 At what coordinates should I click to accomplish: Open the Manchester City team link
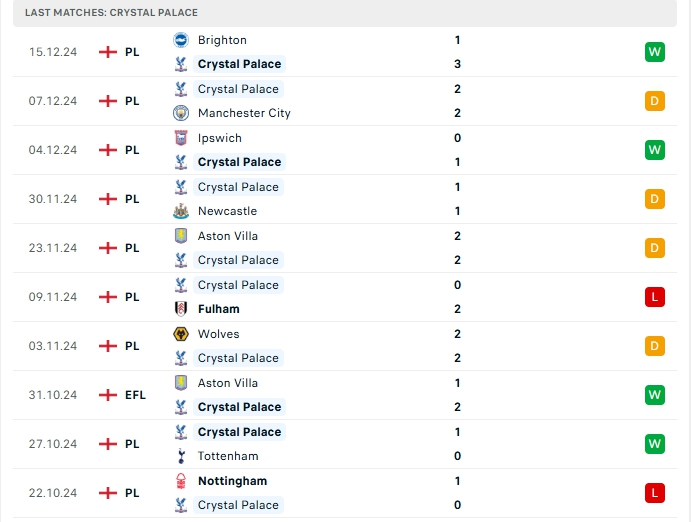(244, 113)
